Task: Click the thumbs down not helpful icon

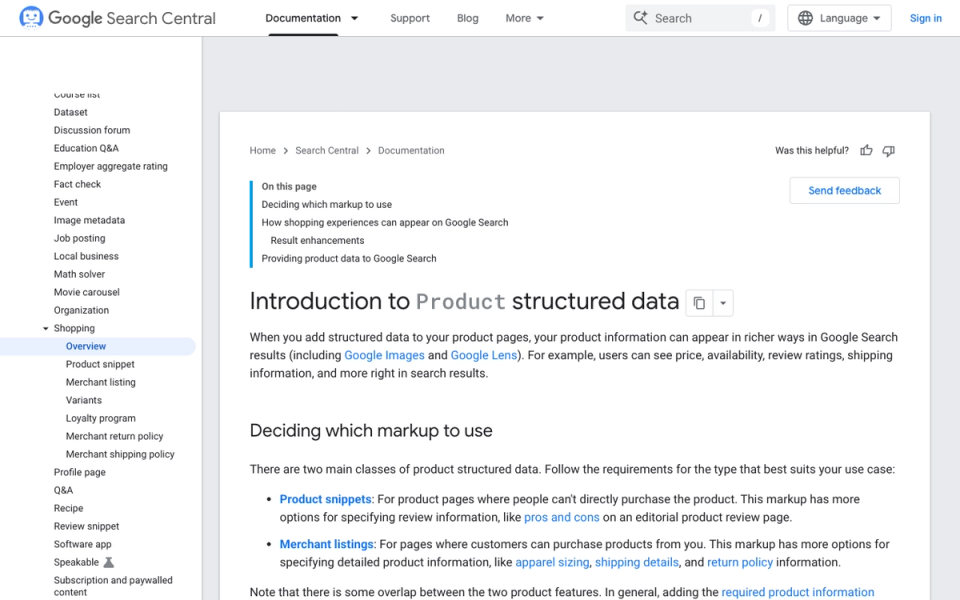Action: [x=888, y=151]
